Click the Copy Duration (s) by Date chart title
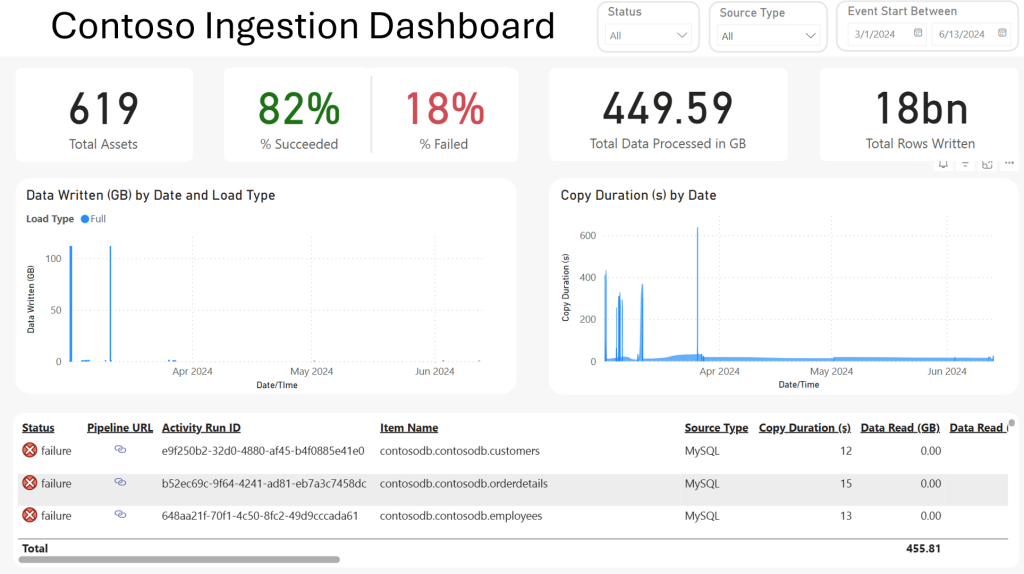Image resolution: width=1024 pixels, height=574 pixels. [638, 195]
